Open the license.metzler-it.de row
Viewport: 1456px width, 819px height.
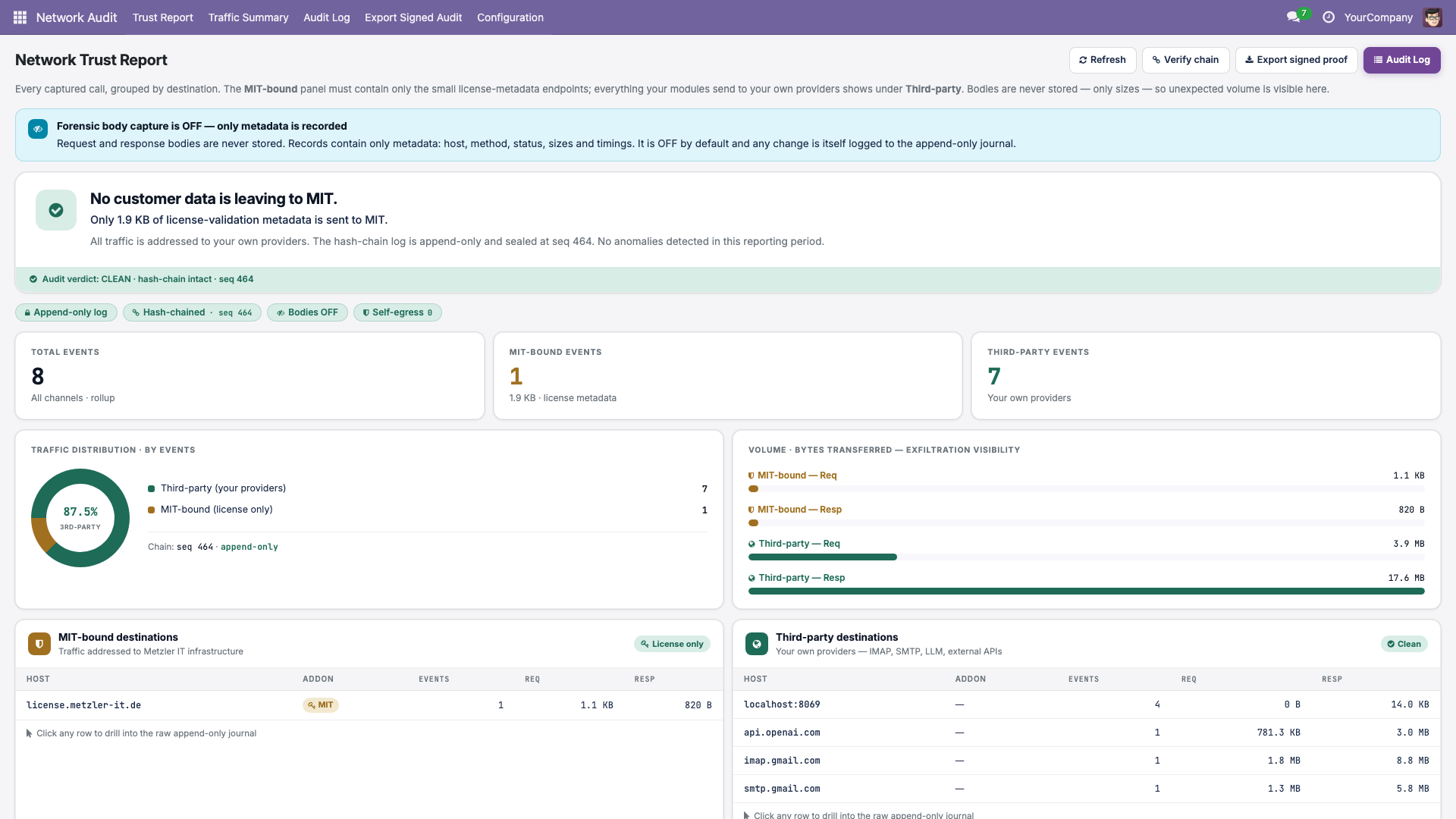(369, 705)
